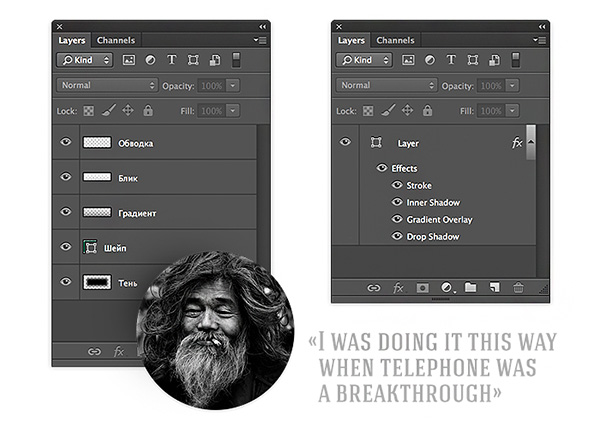
Task: Click the create new group folder icon
Action: (x=471, y=288)
